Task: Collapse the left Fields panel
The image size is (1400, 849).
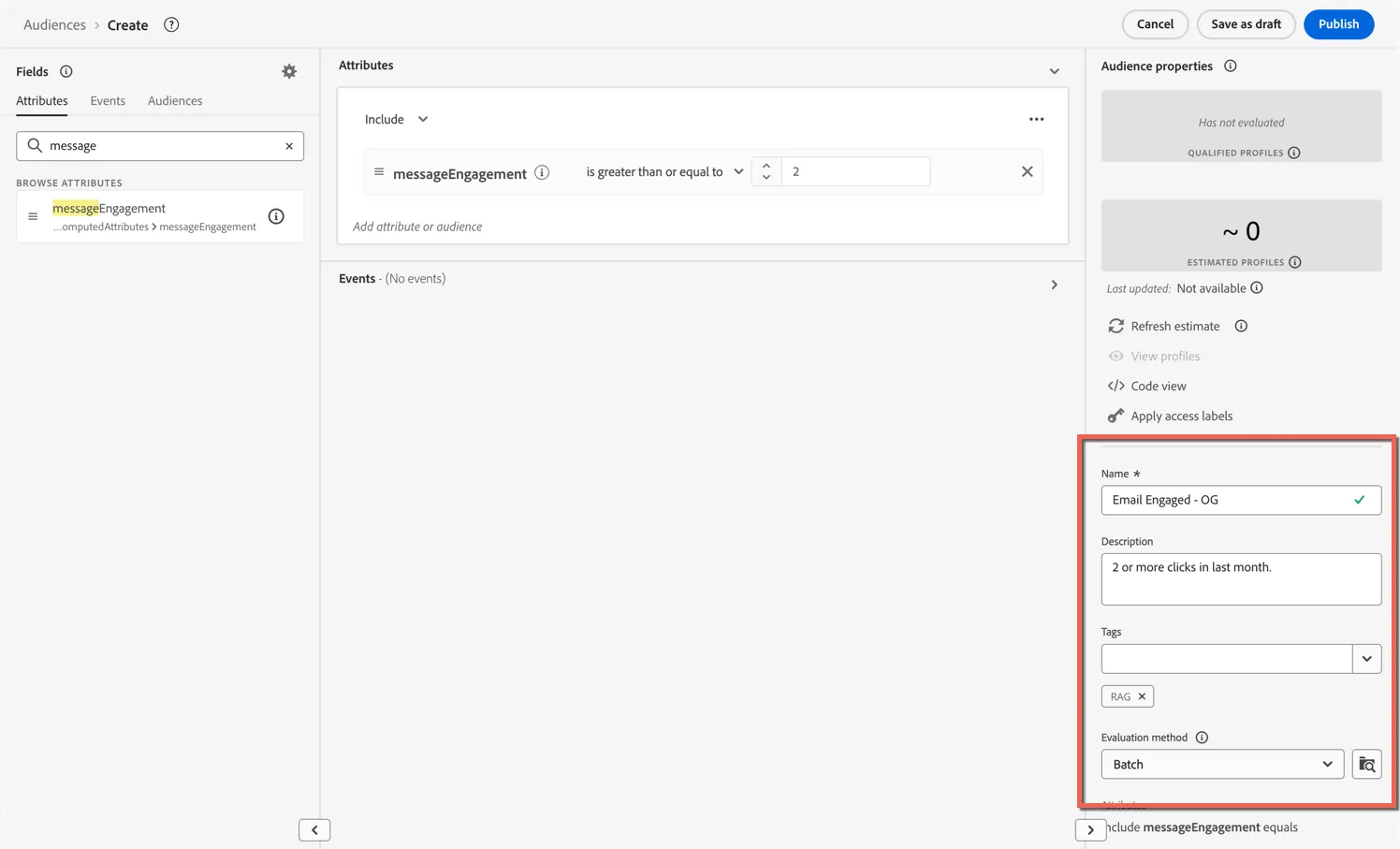Action: pos(314,829)
